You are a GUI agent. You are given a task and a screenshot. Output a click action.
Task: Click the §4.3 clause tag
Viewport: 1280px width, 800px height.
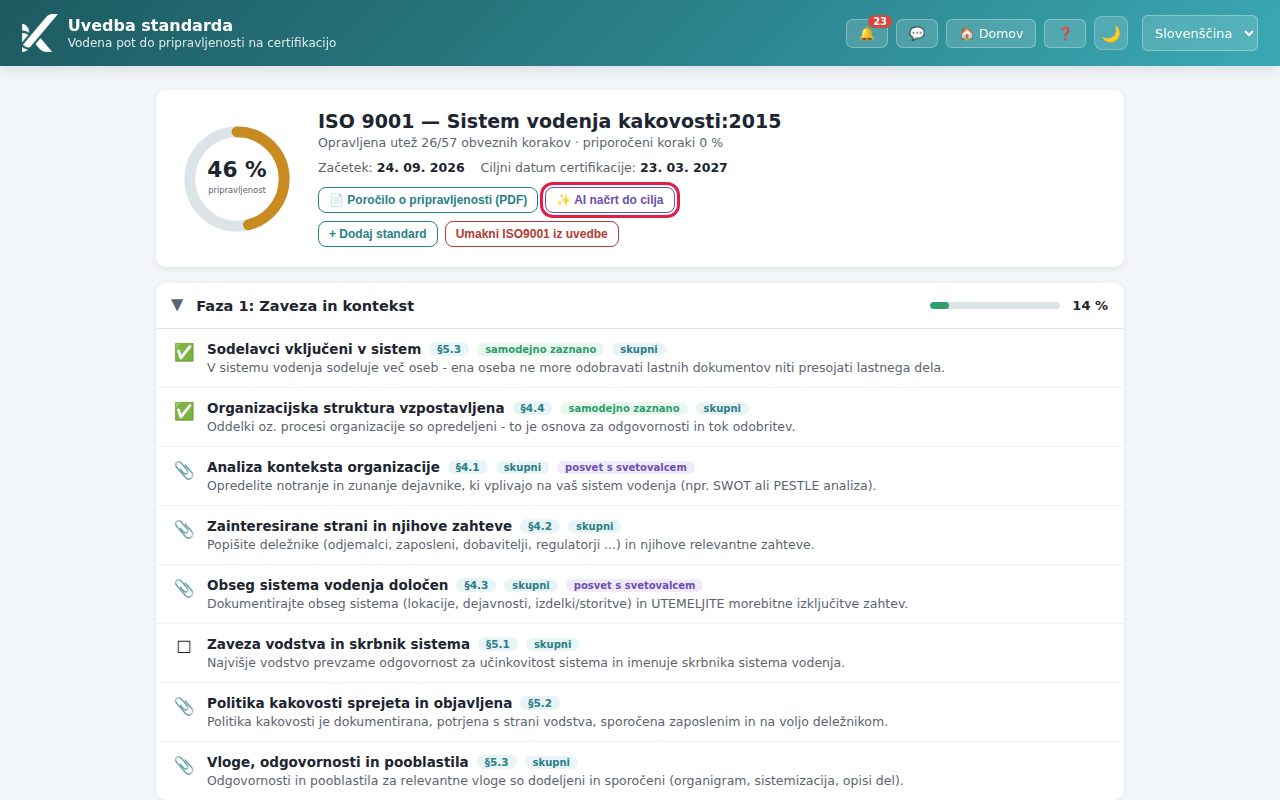[x=476, y=586]
